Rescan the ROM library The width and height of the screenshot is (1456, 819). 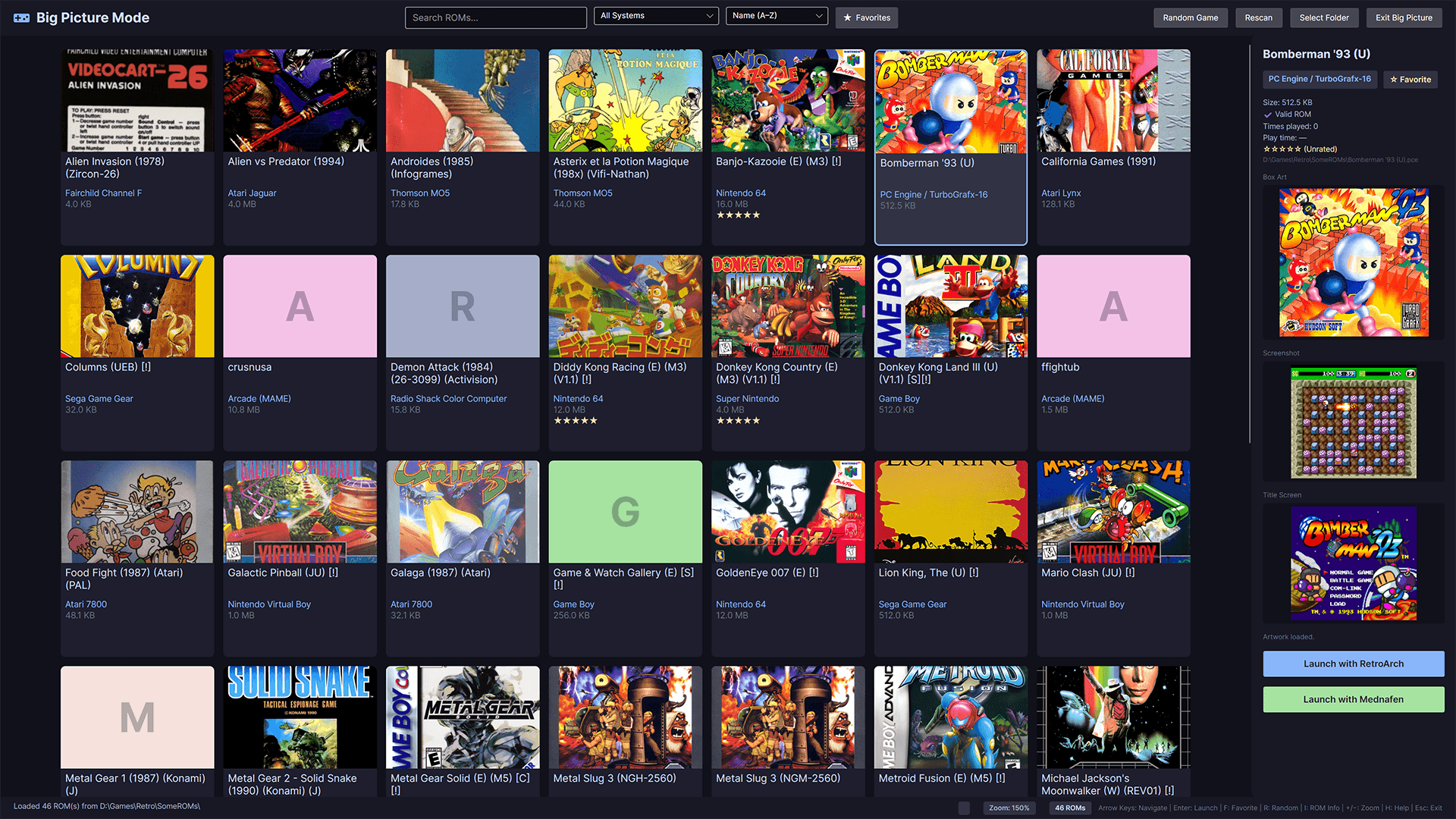pyautogui.click(x=1259, y=17)
